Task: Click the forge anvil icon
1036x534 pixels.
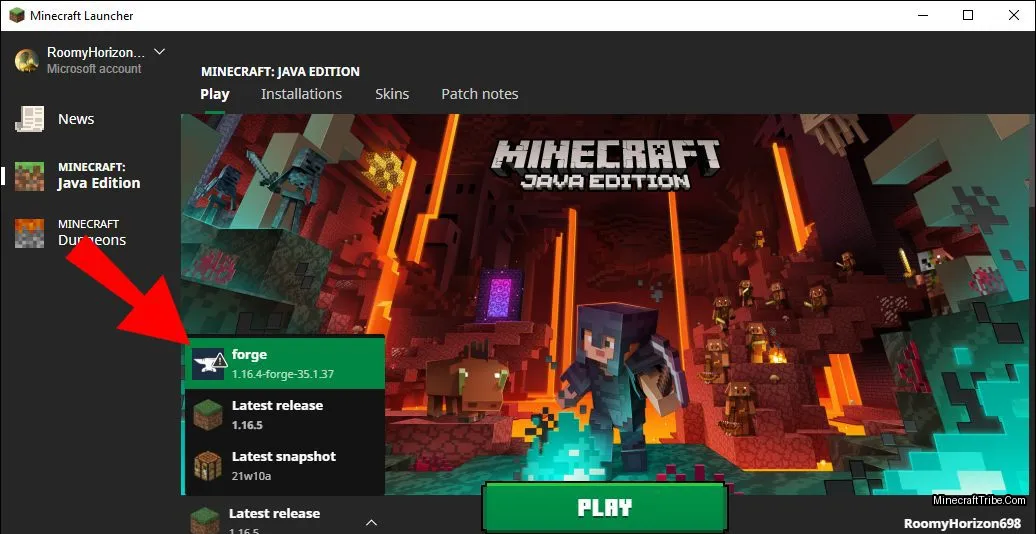Action: tap(208, 363)
